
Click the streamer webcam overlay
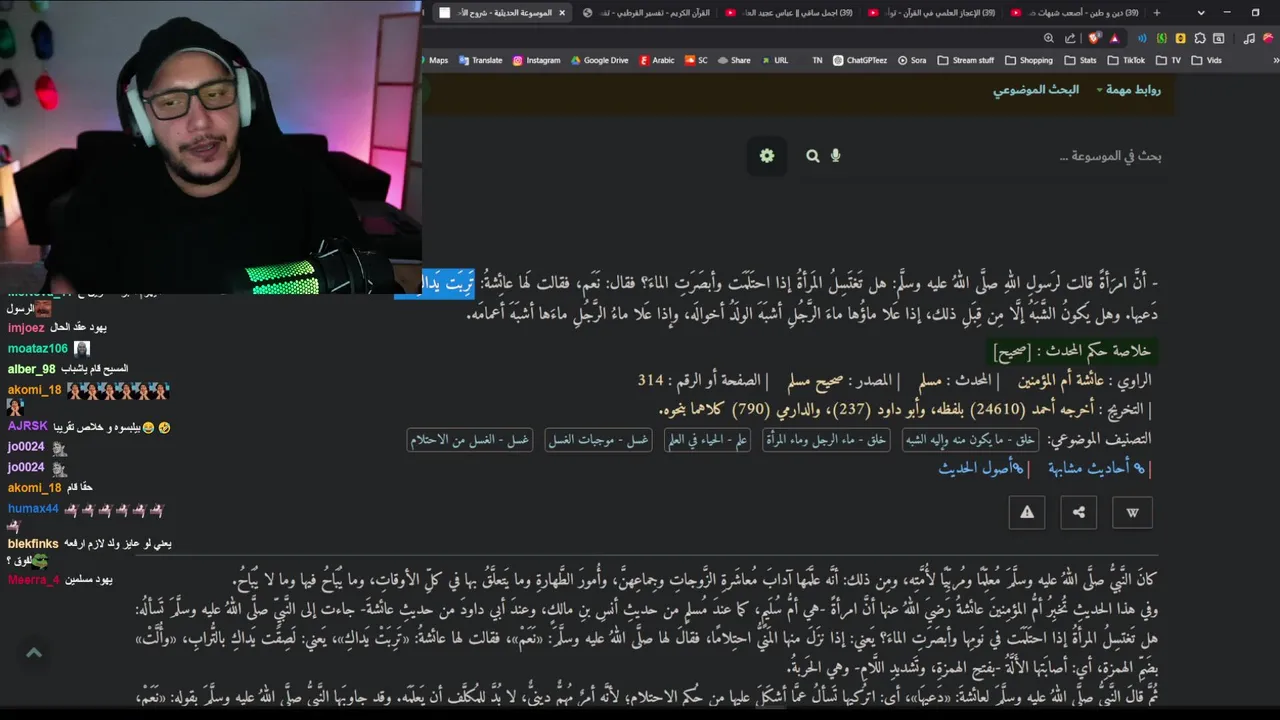(210, 147)
